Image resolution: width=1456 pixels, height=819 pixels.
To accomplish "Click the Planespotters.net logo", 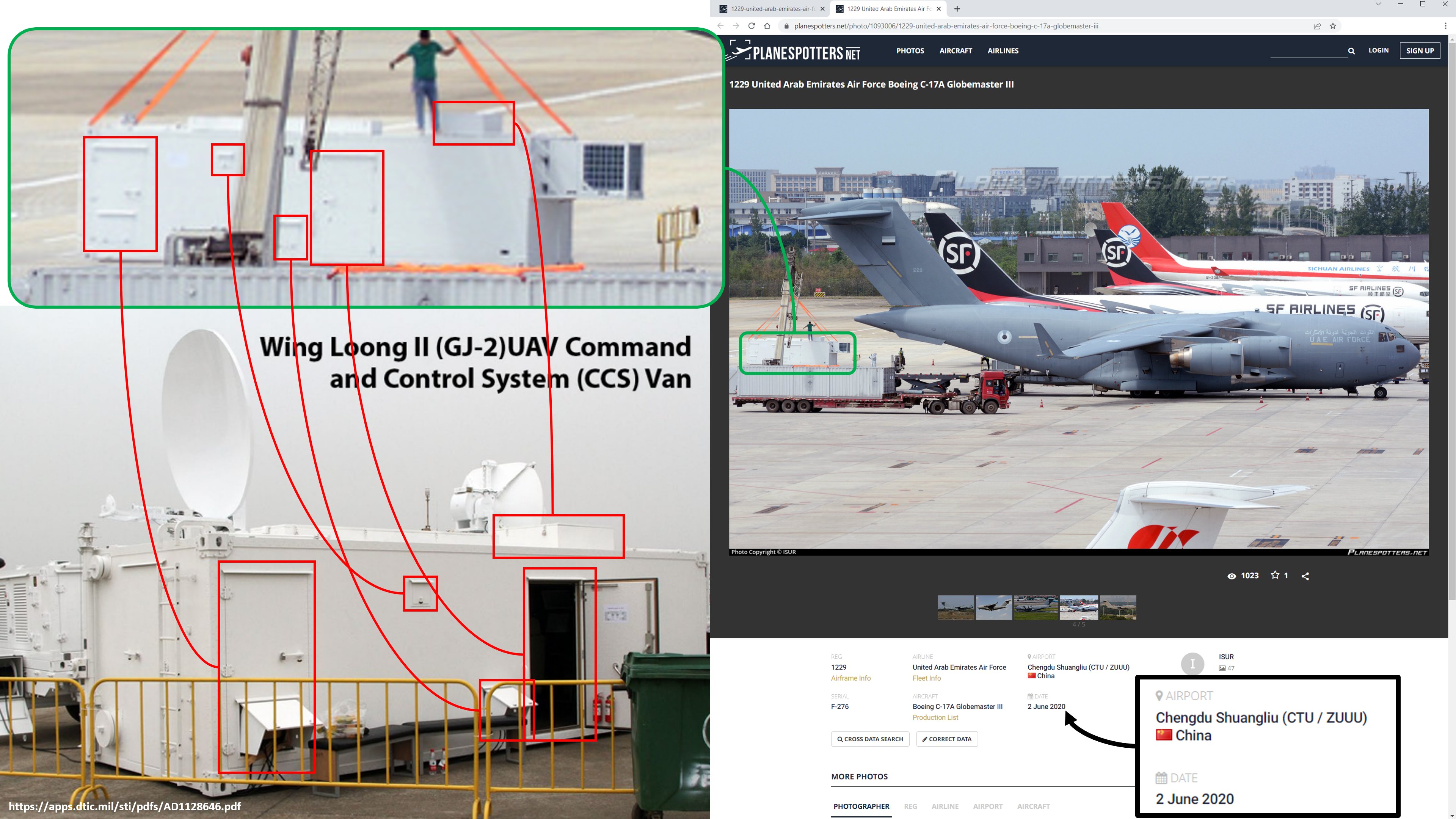I will (794, 50).
